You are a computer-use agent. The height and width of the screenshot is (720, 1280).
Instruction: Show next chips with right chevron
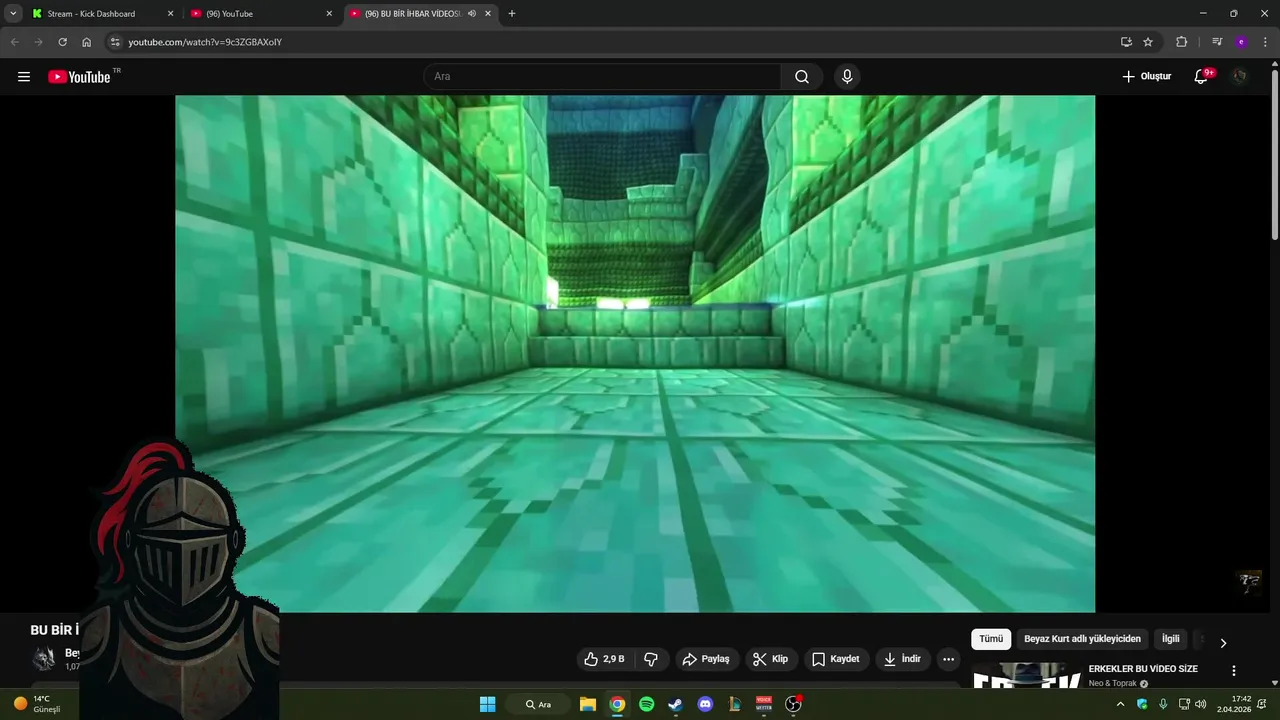click(x=1222, y=643)
